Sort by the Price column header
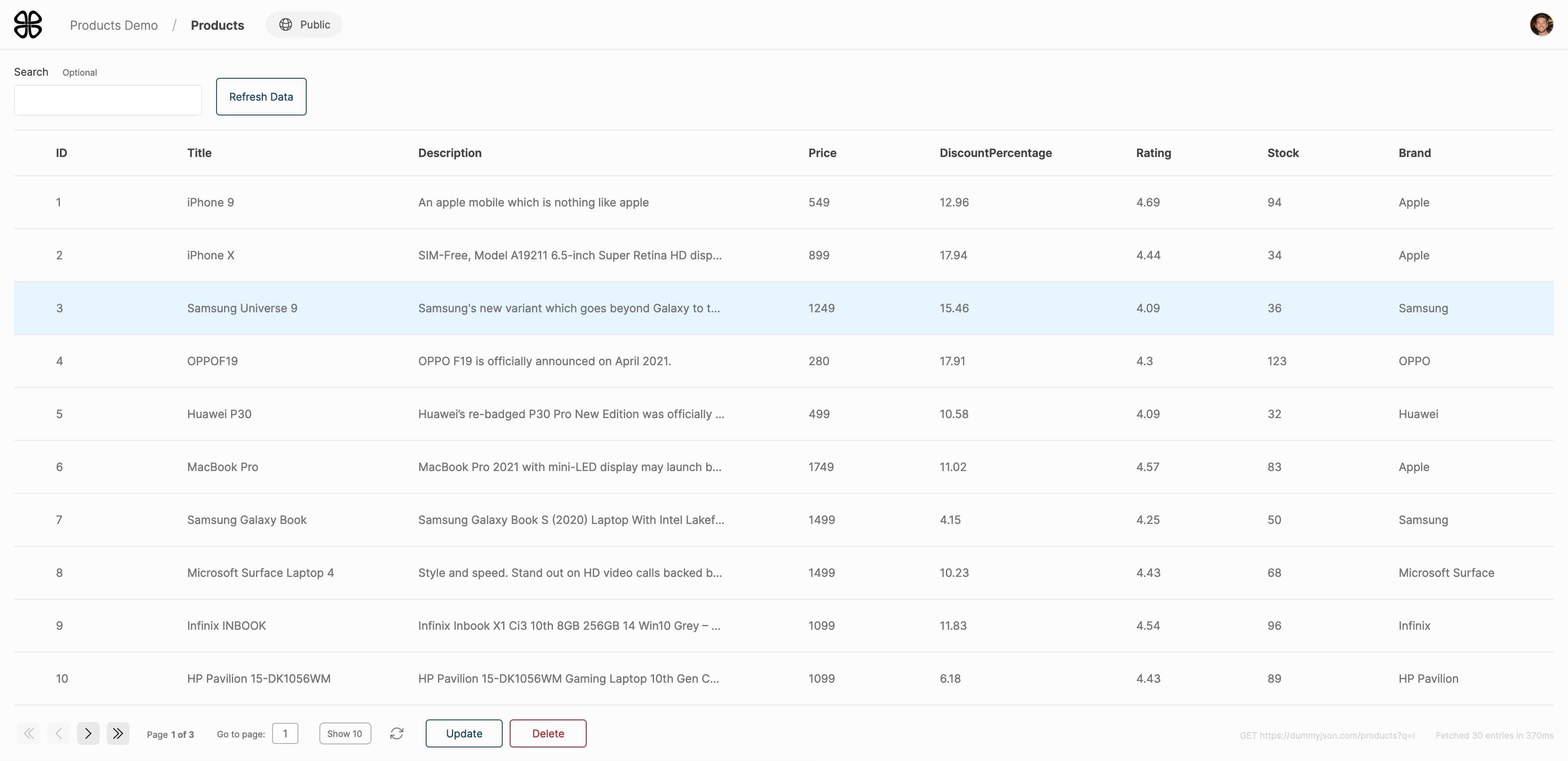This screenshot has width=1568, height=761. tap(822, 153)
